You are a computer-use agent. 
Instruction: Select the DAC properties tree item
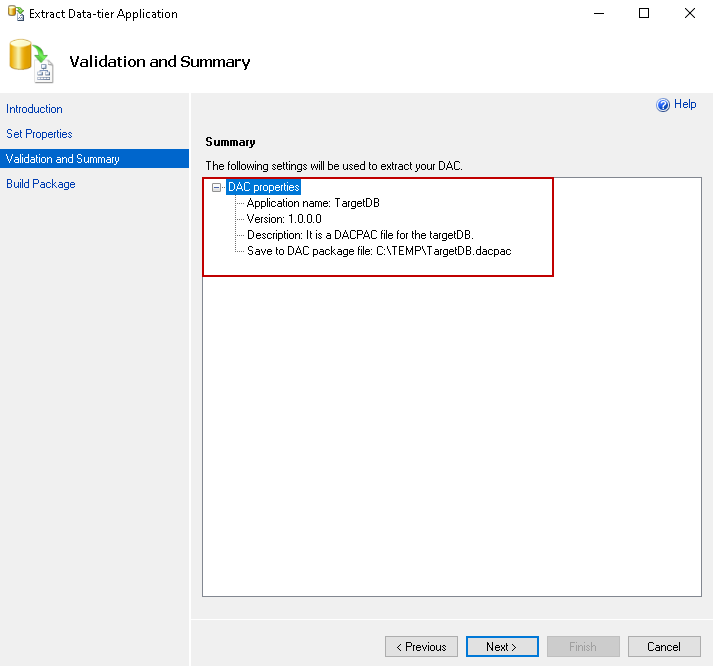(x=263, y=187)
